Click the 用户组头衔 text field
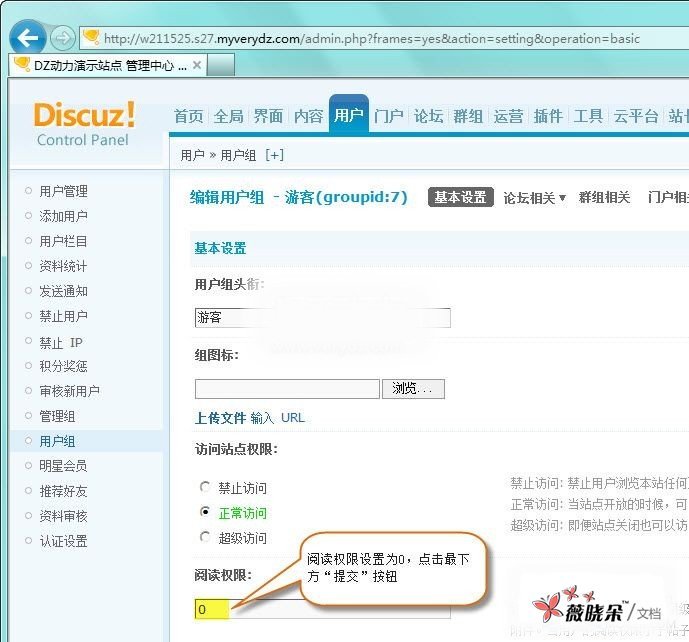The width and height of the screenshot is (689, 642). tap(322, 318)
